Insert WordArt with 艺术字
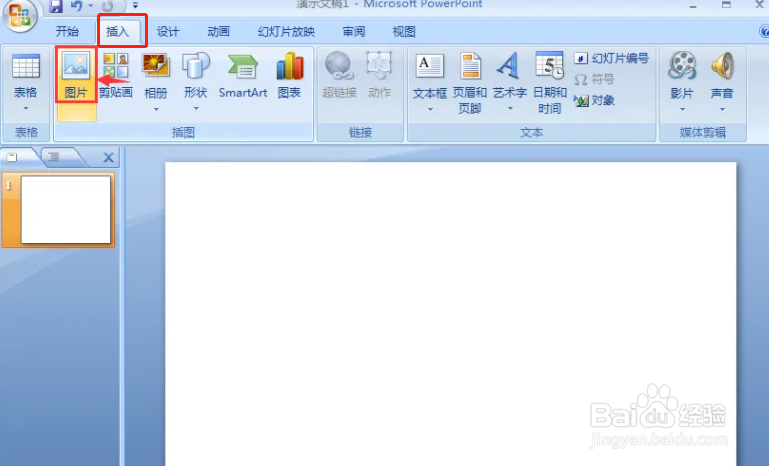This screenshot has height=466, width=769. [510, 76]
